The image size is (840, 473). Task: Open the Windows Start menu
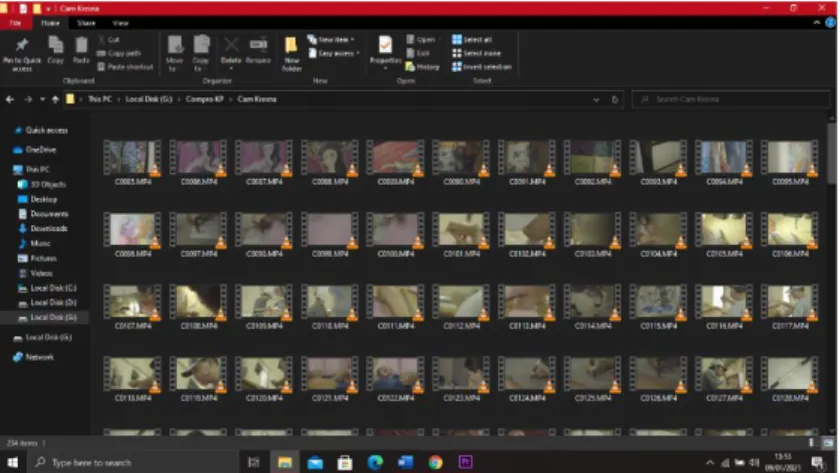click(13, 462)
